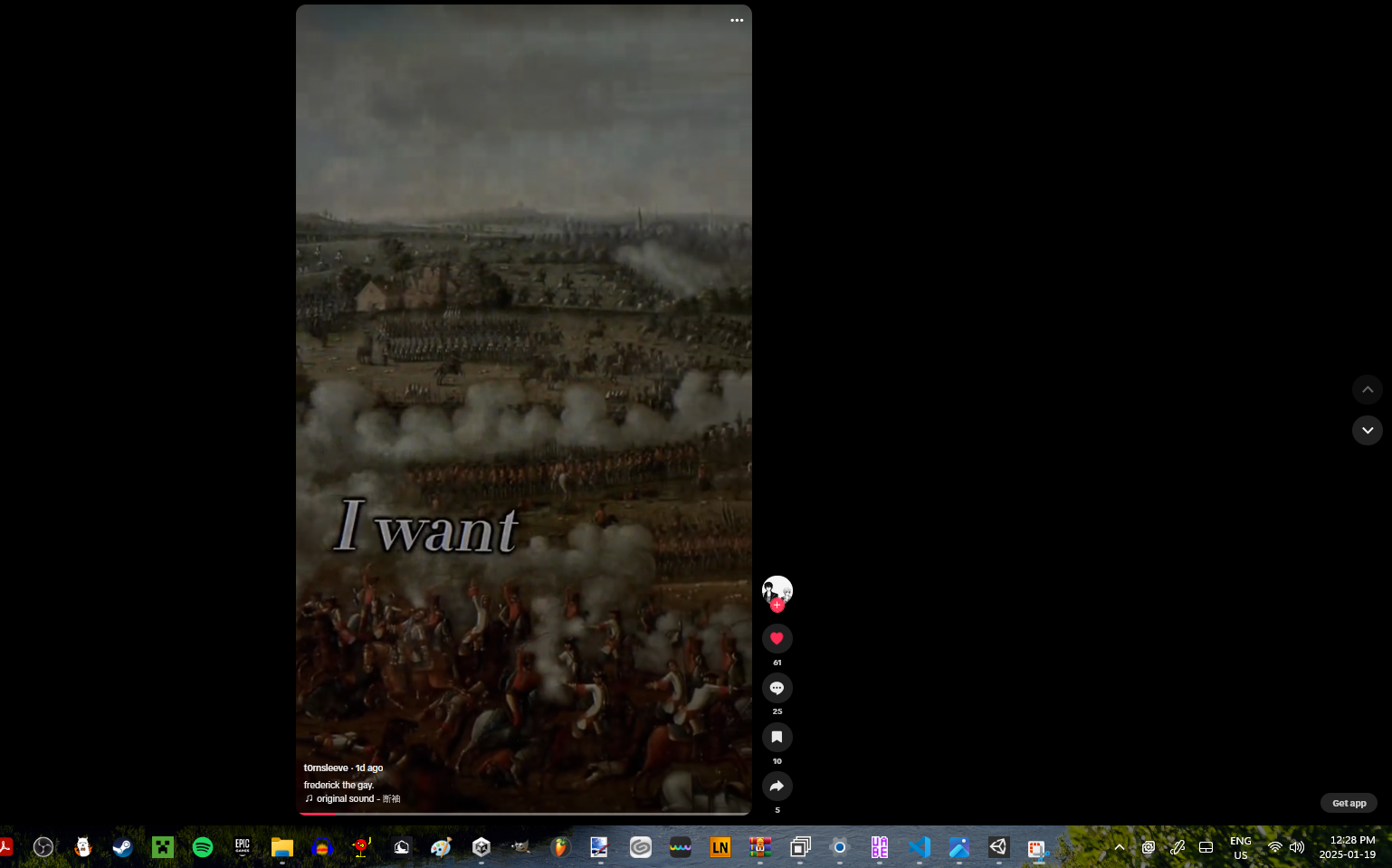Open Spotify from the taskbar
This screenshot has height=868, width=1392.
pyautogui.click(x=203, y=847)
